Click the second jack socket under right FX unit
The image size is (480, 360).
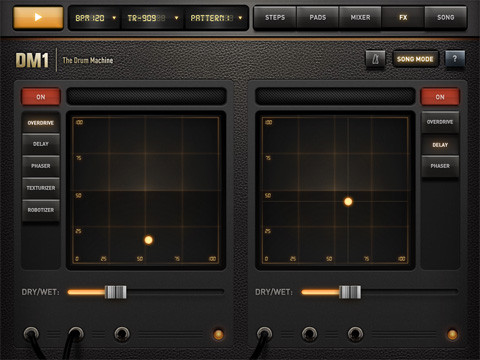(309, 334)
